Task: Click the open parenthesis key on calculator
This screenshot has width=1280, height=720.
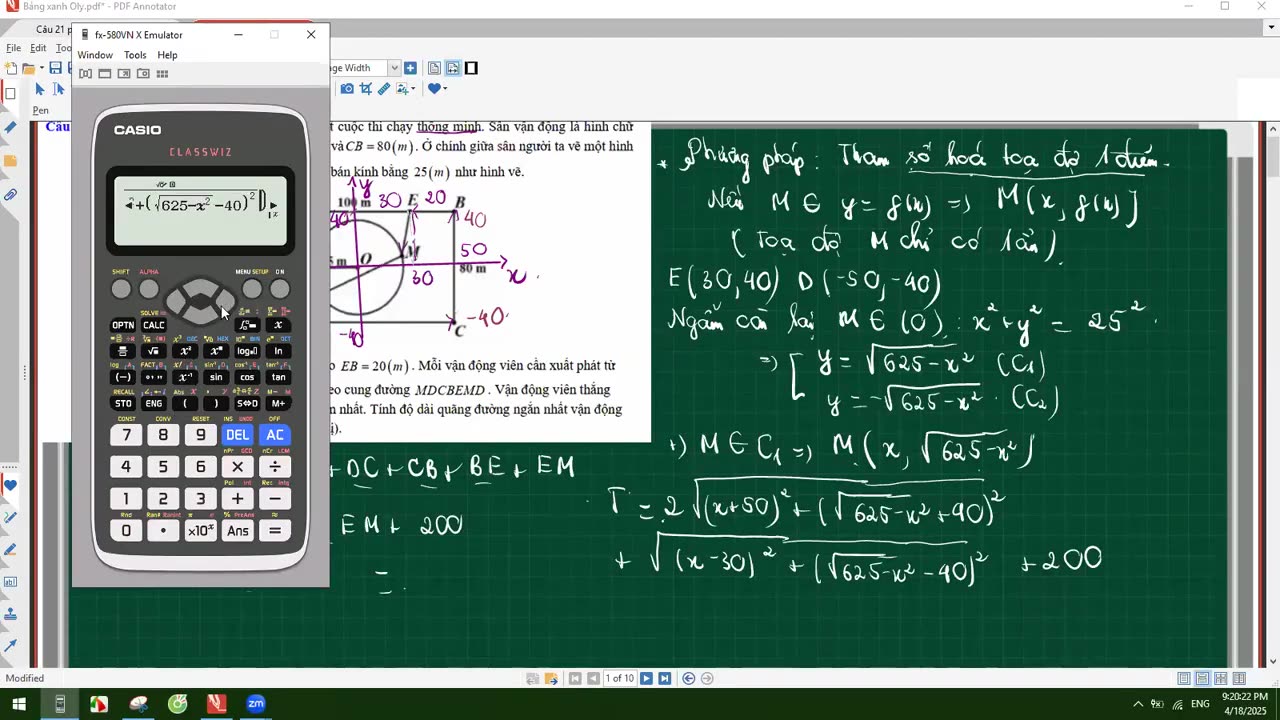Action: tap(185, 403)
